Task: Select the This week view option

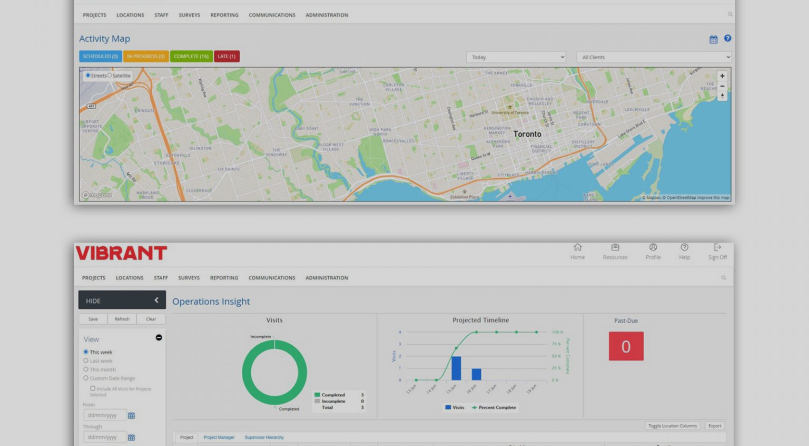Action: point(86,352)
